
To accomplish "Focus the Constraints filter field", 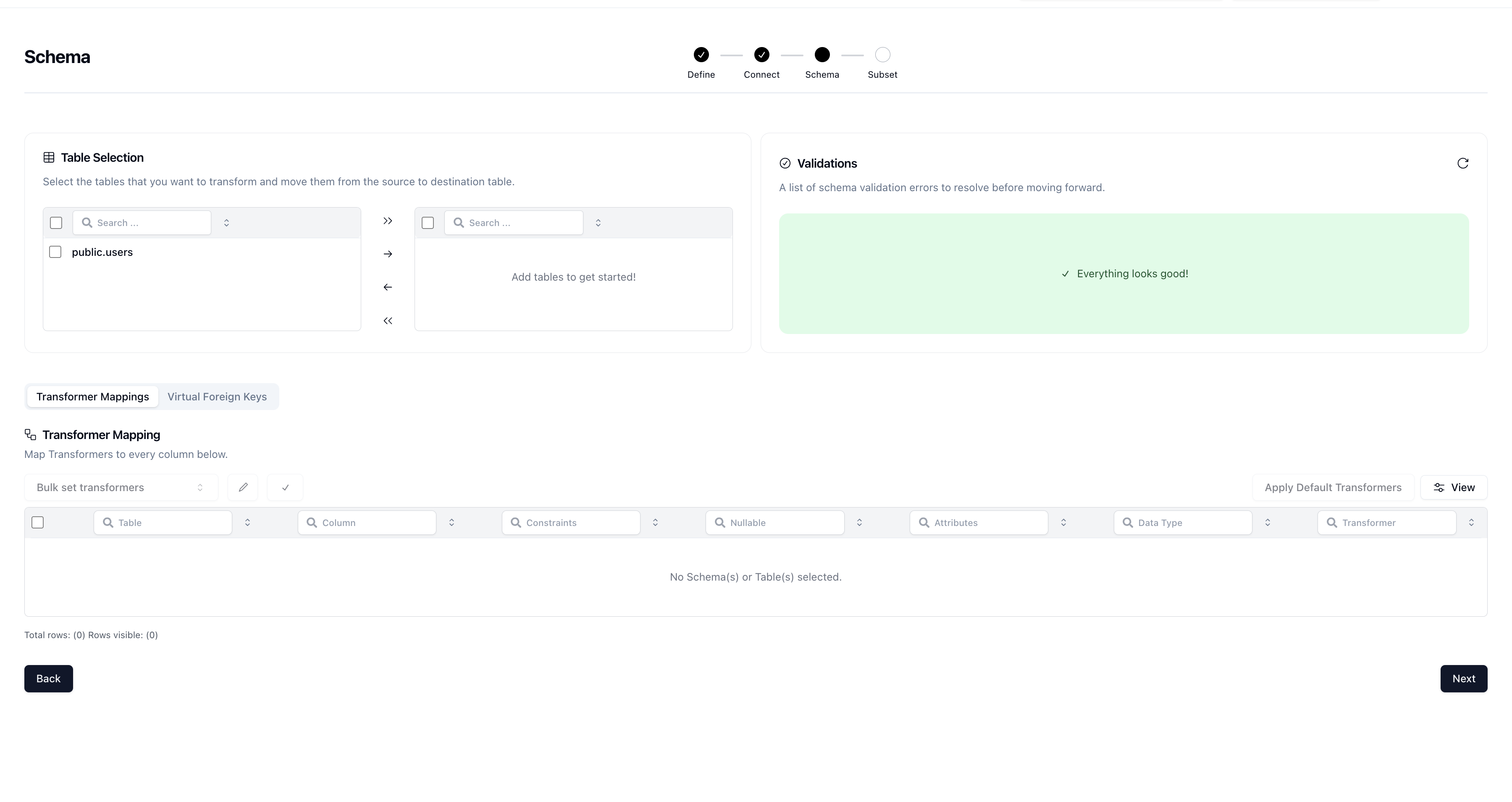I will [571, 523].
